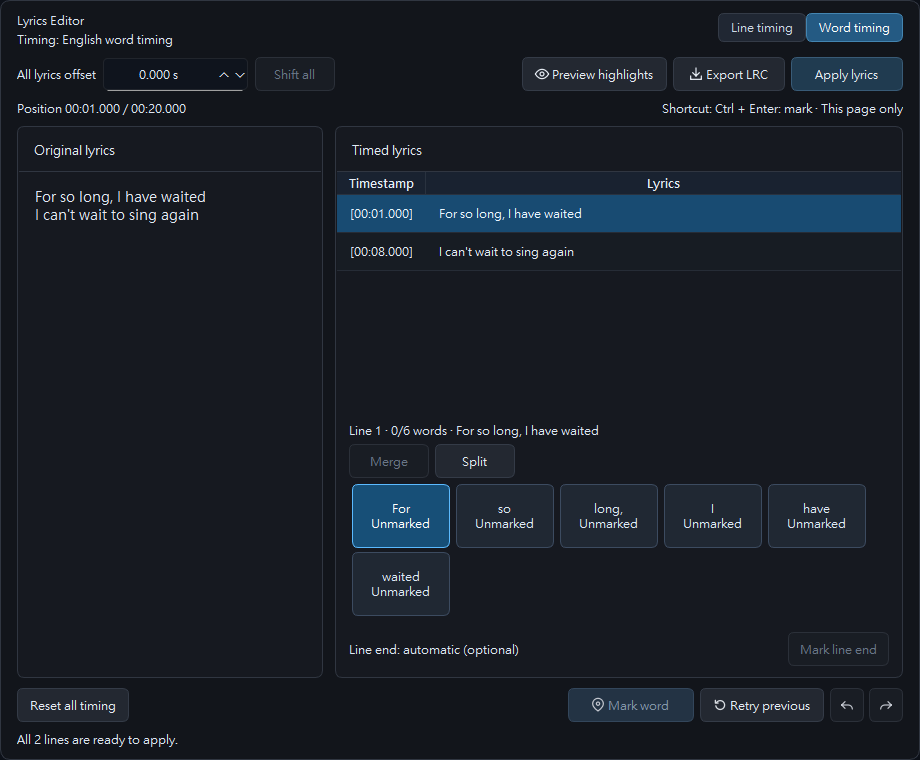Click the undo arrow icon
This screenshot has height=760, width=920.
tap(847, 705)
